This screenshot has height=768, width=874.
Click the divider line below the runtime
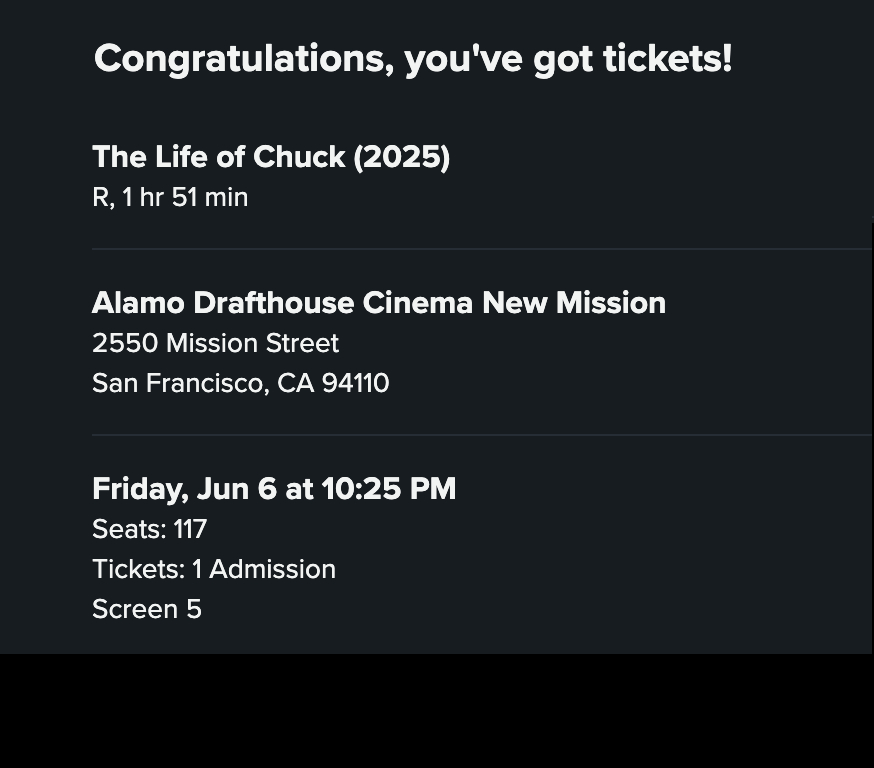480,249
